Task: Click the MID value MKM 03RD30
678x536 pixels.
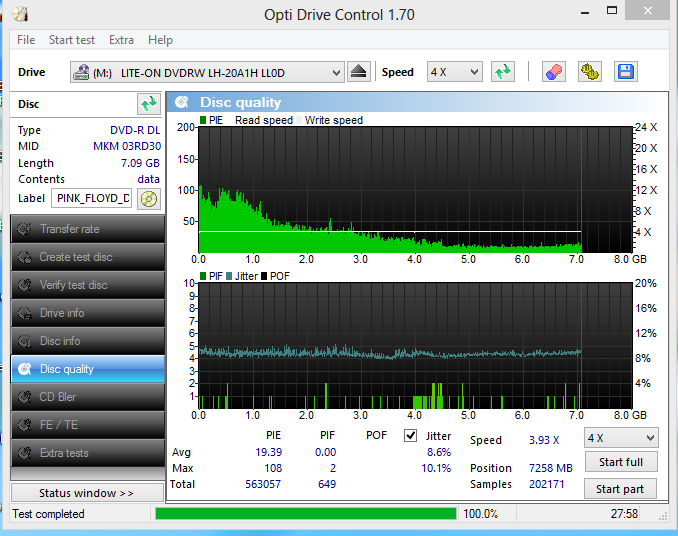Action: pos(127,146)
